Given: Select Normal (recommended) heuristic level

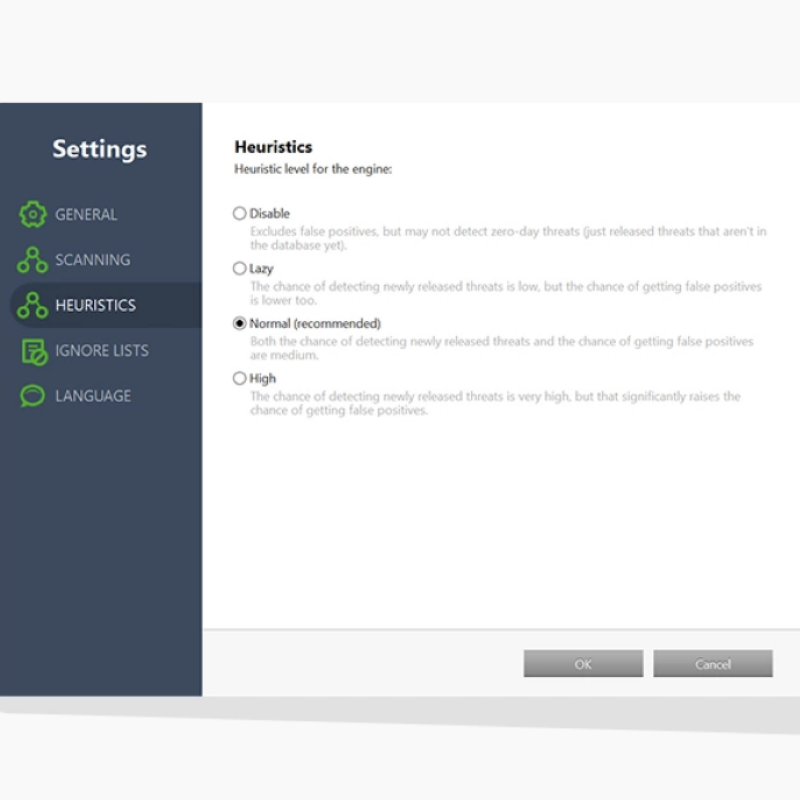Looking at the screenshot, I should pos(240,323).
